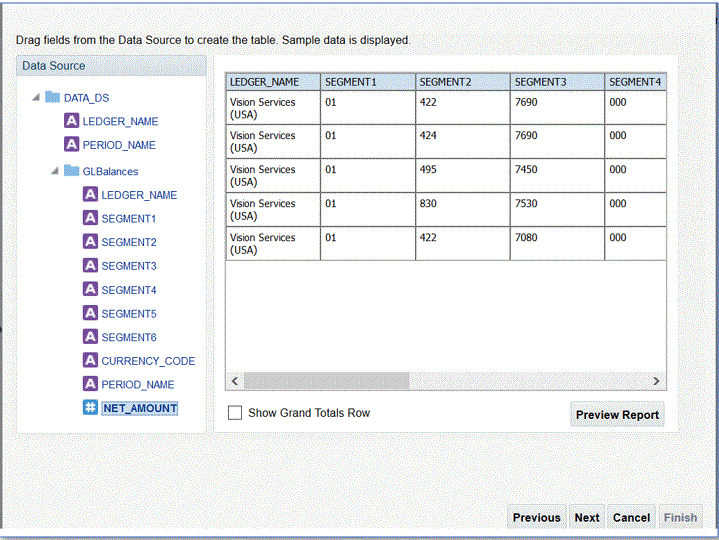Click the text icon beside SEGMENT6

pyautogui.click(x=90, y=337)
